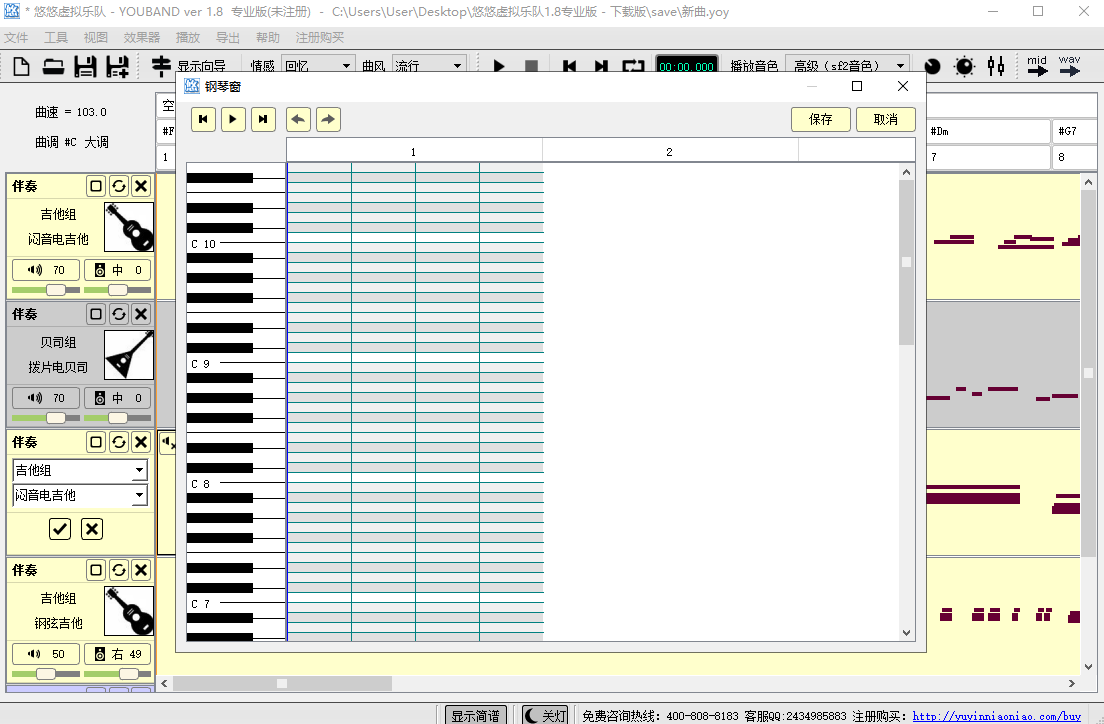
Task: Click the wav export icon
Action: 1069,67
